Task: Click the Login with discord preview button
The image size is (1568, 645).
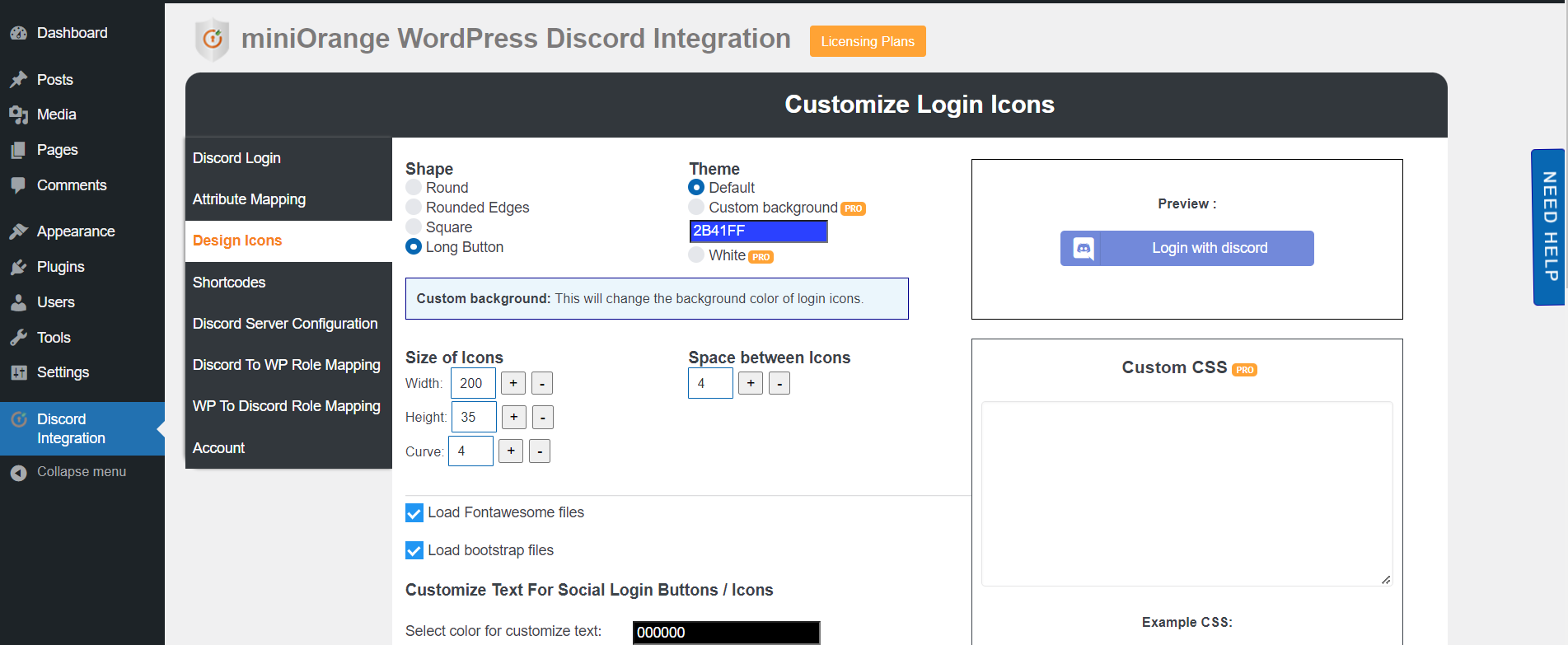Action: (x=1187, y=248)
